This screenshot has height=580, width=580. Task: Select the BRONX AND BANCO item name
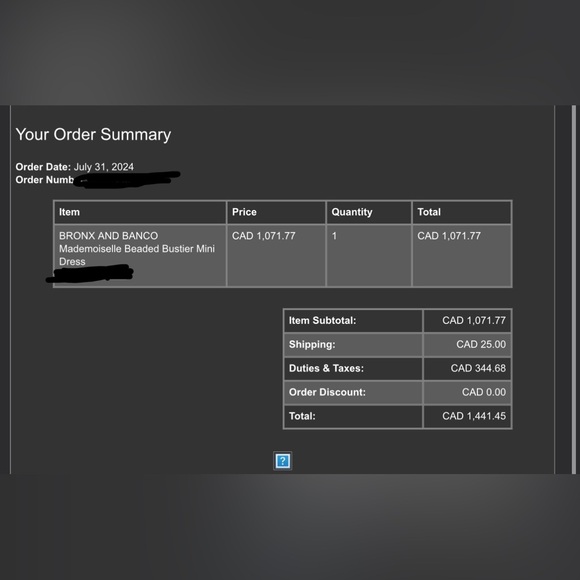click(x=108, y=236)
